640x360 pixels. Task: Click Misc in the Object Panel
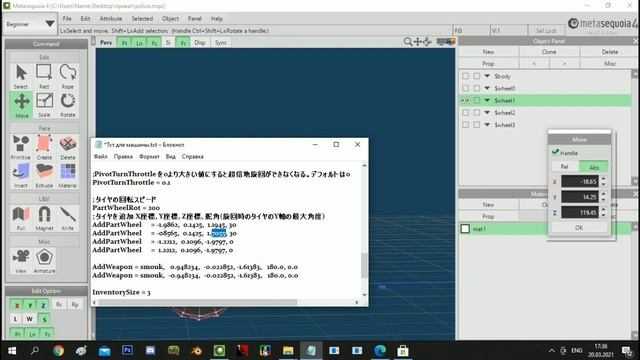click(x=609, y=64)
